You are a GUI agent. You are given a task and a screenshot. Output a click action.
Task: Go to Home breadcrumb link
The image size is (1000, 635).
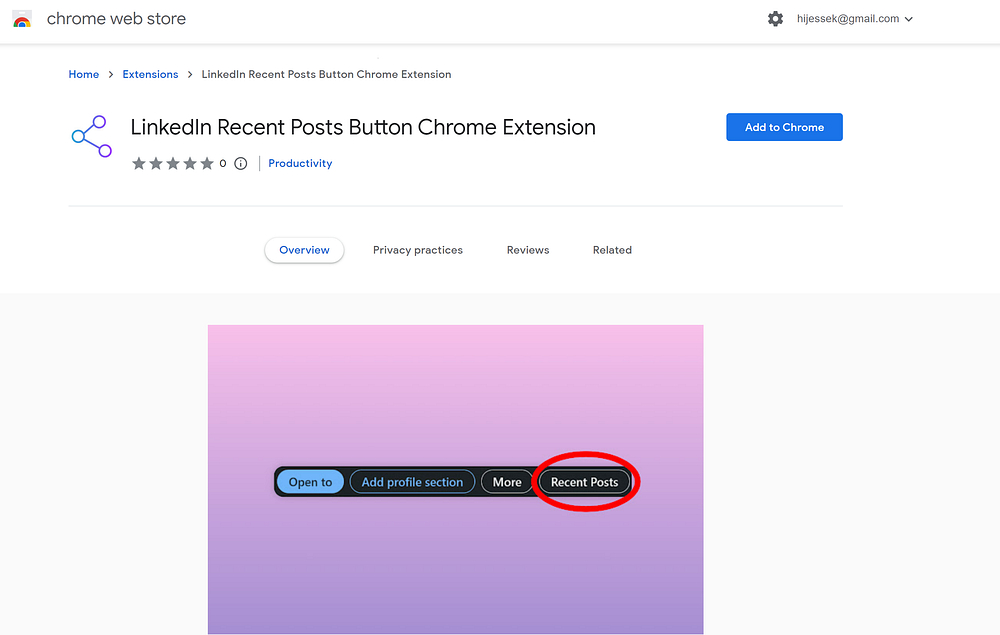pos(84,75)
